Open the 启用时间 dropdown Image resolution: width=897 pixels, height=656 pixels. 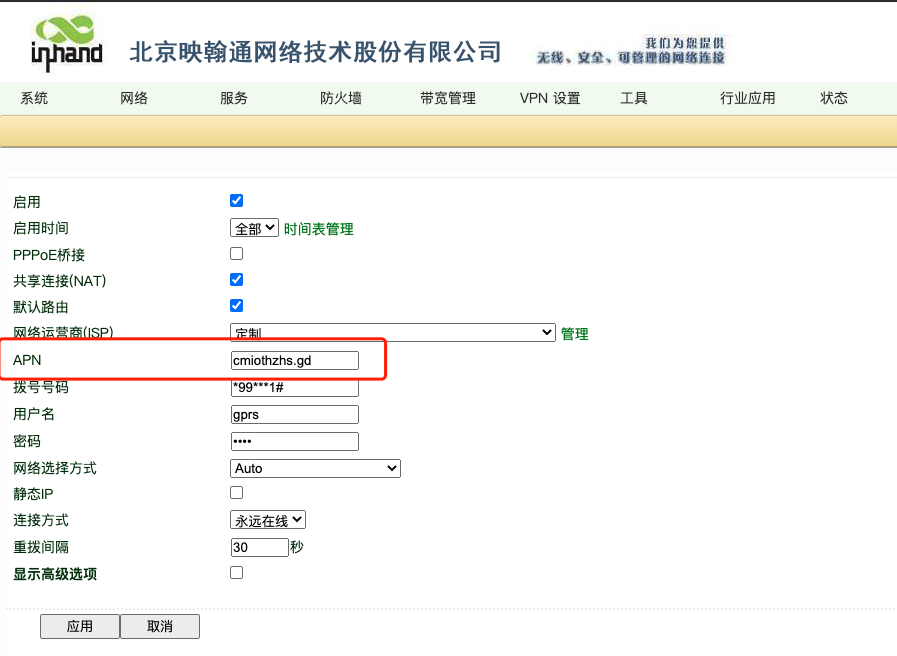255,228
